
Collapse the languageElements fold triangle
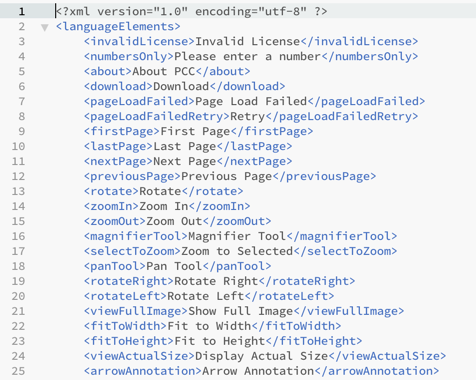click(45, 27)
